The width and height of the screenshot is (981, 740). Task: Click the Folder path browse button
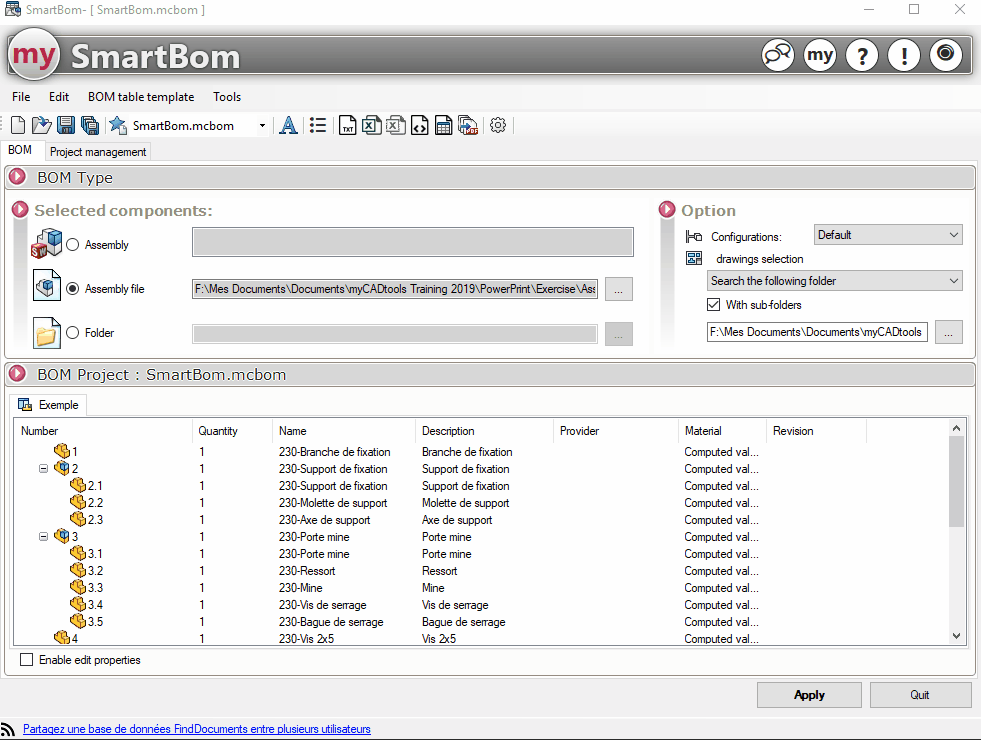pyautogui.click(x=618, y=333)
